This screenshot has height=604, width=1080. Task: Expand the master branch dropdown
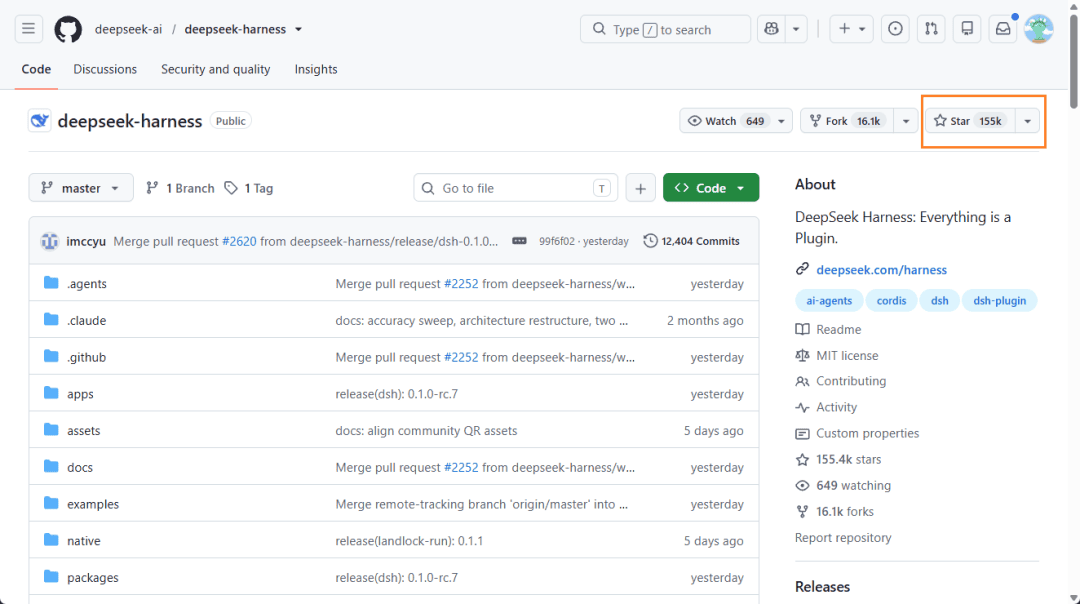pos(81,188)
